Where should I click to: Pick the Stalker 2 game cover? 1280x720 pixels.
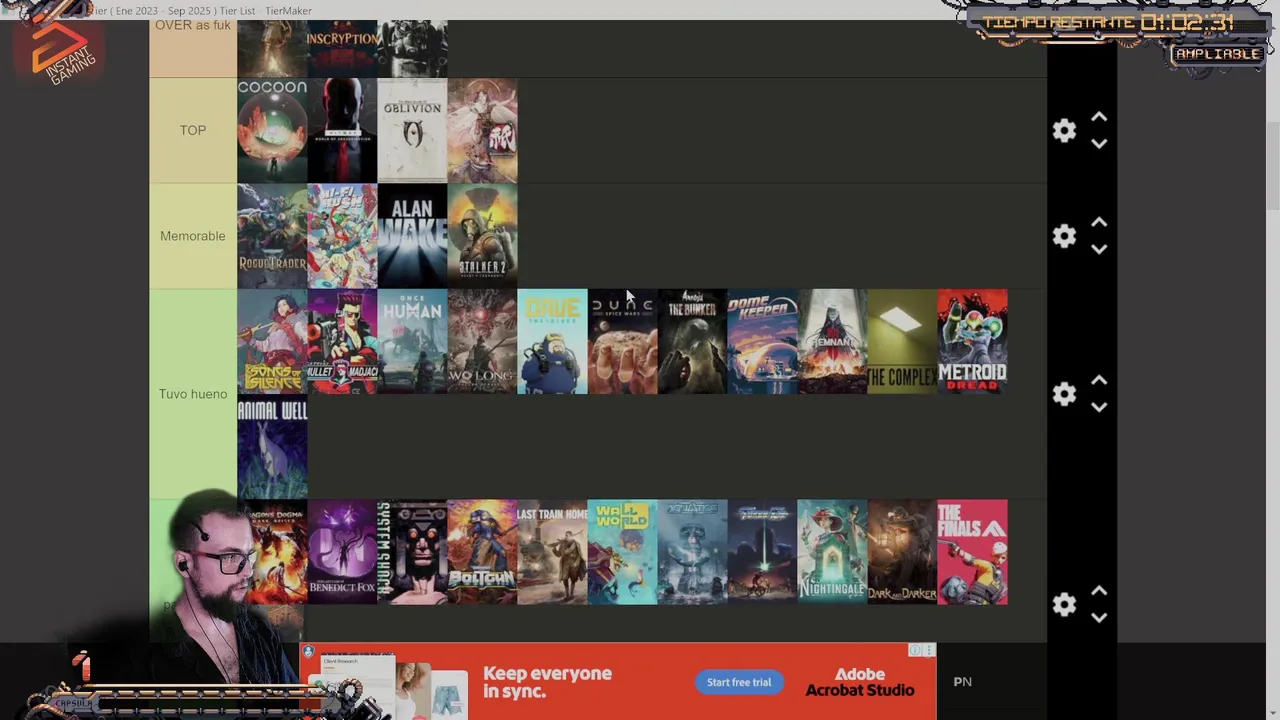[x=482, y=236]
